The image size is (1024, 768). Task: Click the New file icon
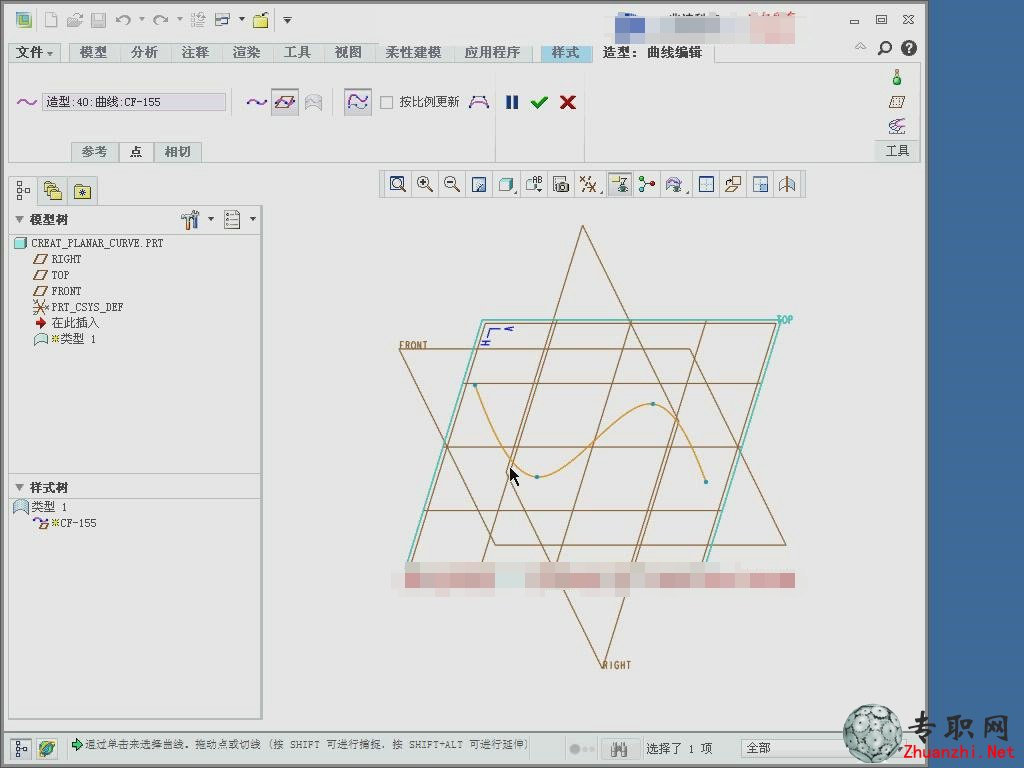coord(50,20)
